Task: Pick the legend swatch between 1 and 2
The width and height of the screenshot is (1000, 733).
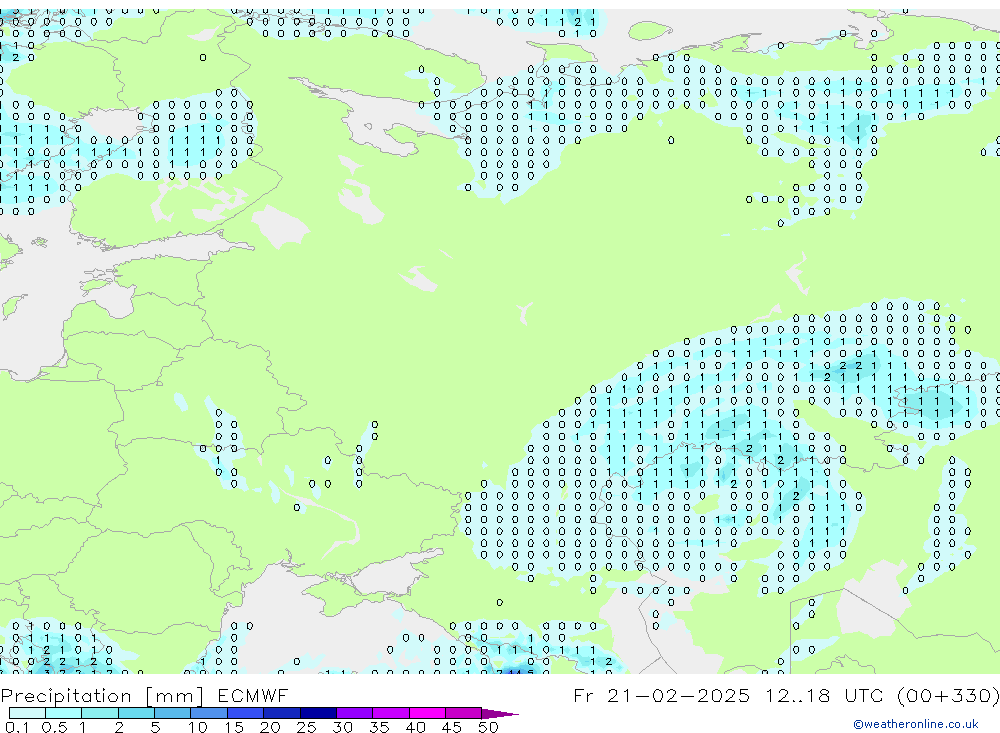Action: click(x=100, y=713)
